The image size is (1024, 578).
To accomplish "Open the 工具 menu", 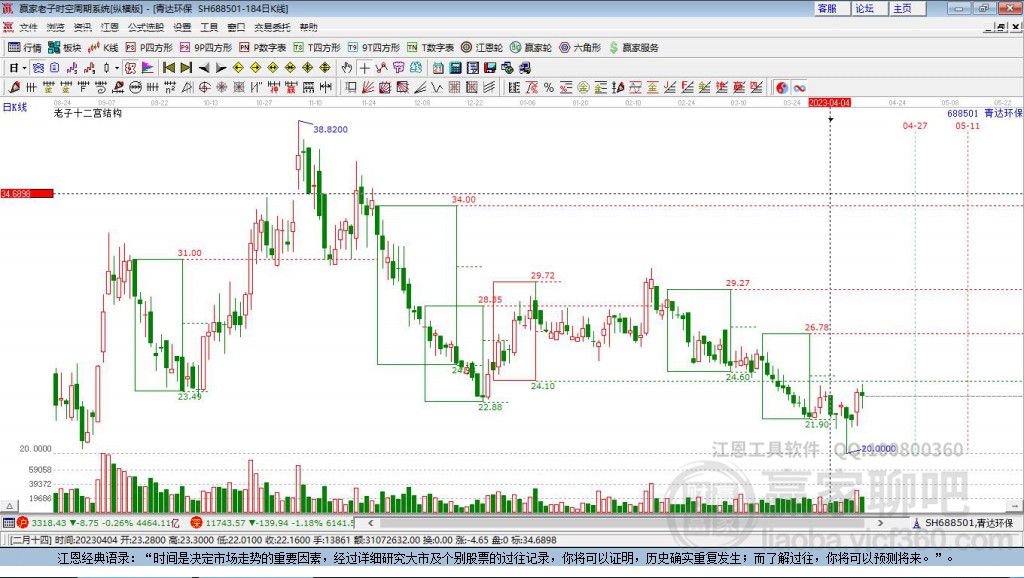I will click(x=209, y=27).
